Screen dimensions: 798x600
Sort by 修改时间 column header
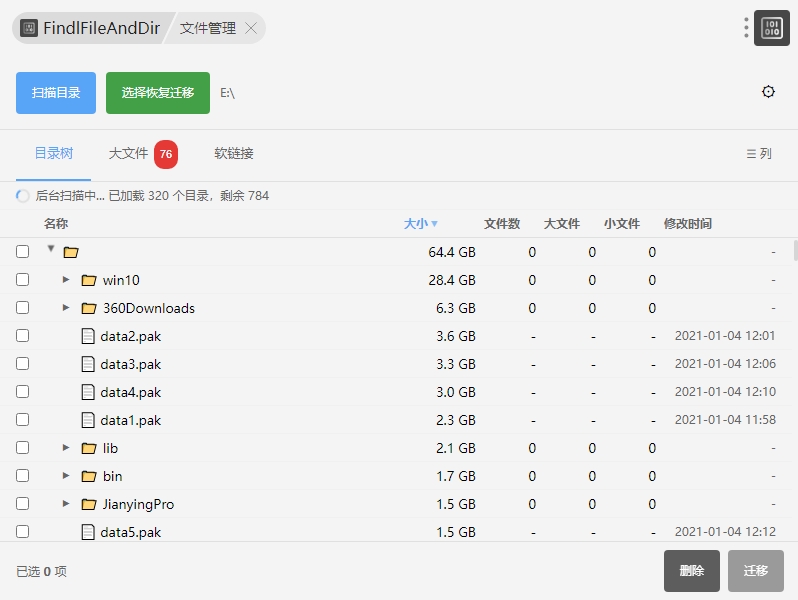point(687,223)
